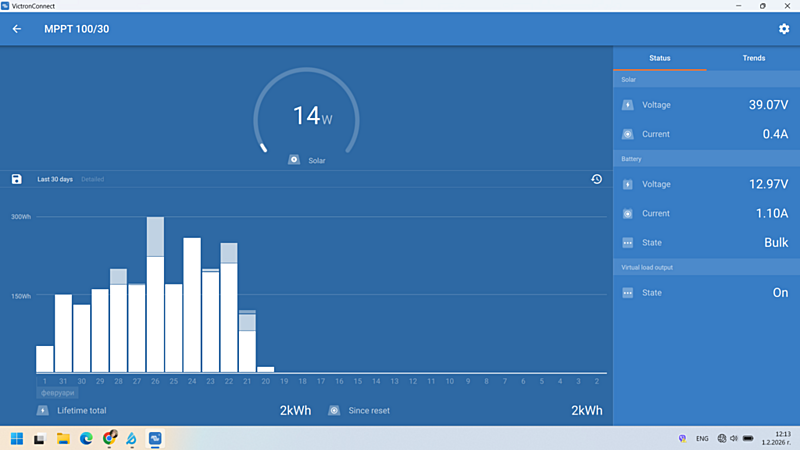
Task: Open the black Task View taskbar icon
Action: click(x=39, y=439)
